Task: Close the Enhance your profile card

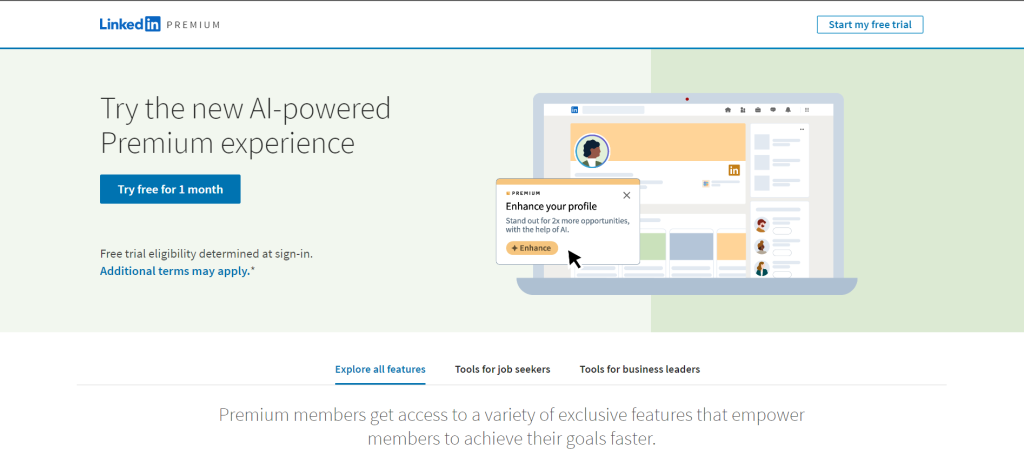Action: [x=627, y=195]
